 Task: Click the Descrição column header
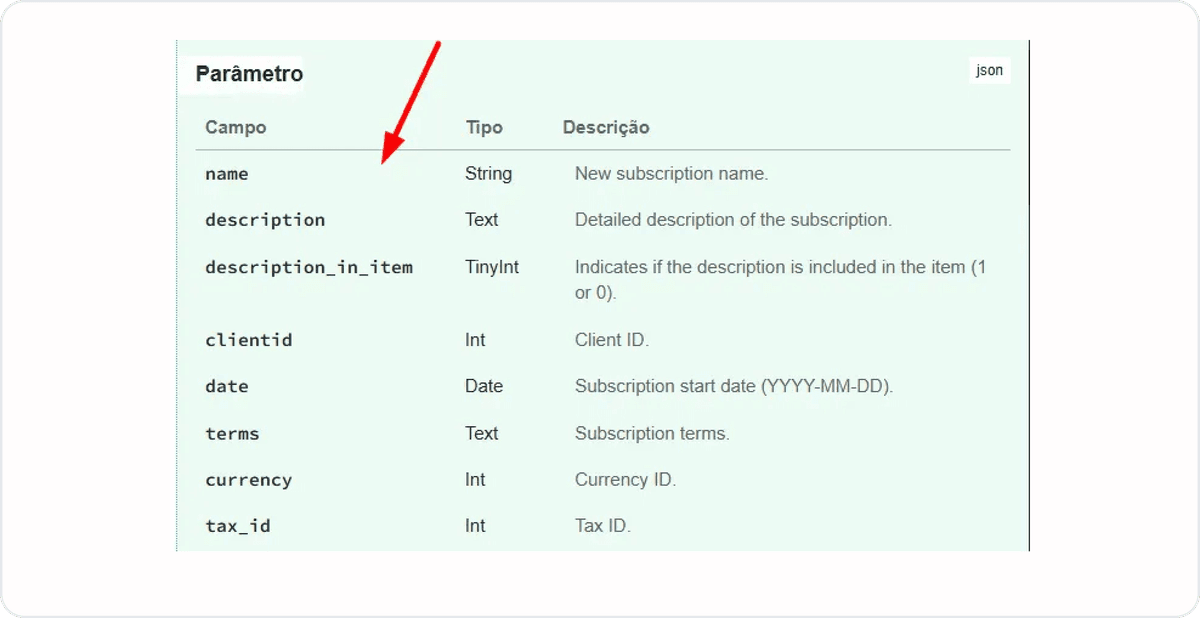click(606, 128)
